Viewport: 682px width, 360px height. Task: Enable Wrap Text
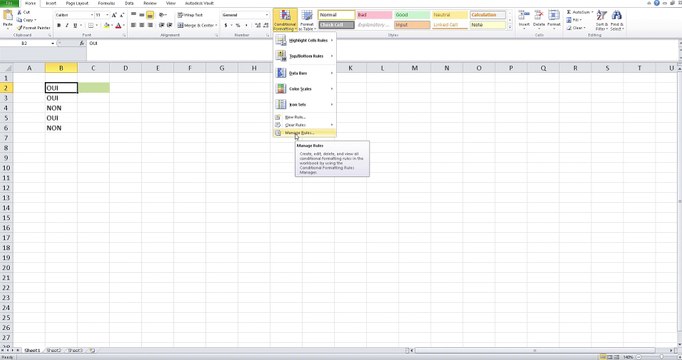tap(190, 15)
